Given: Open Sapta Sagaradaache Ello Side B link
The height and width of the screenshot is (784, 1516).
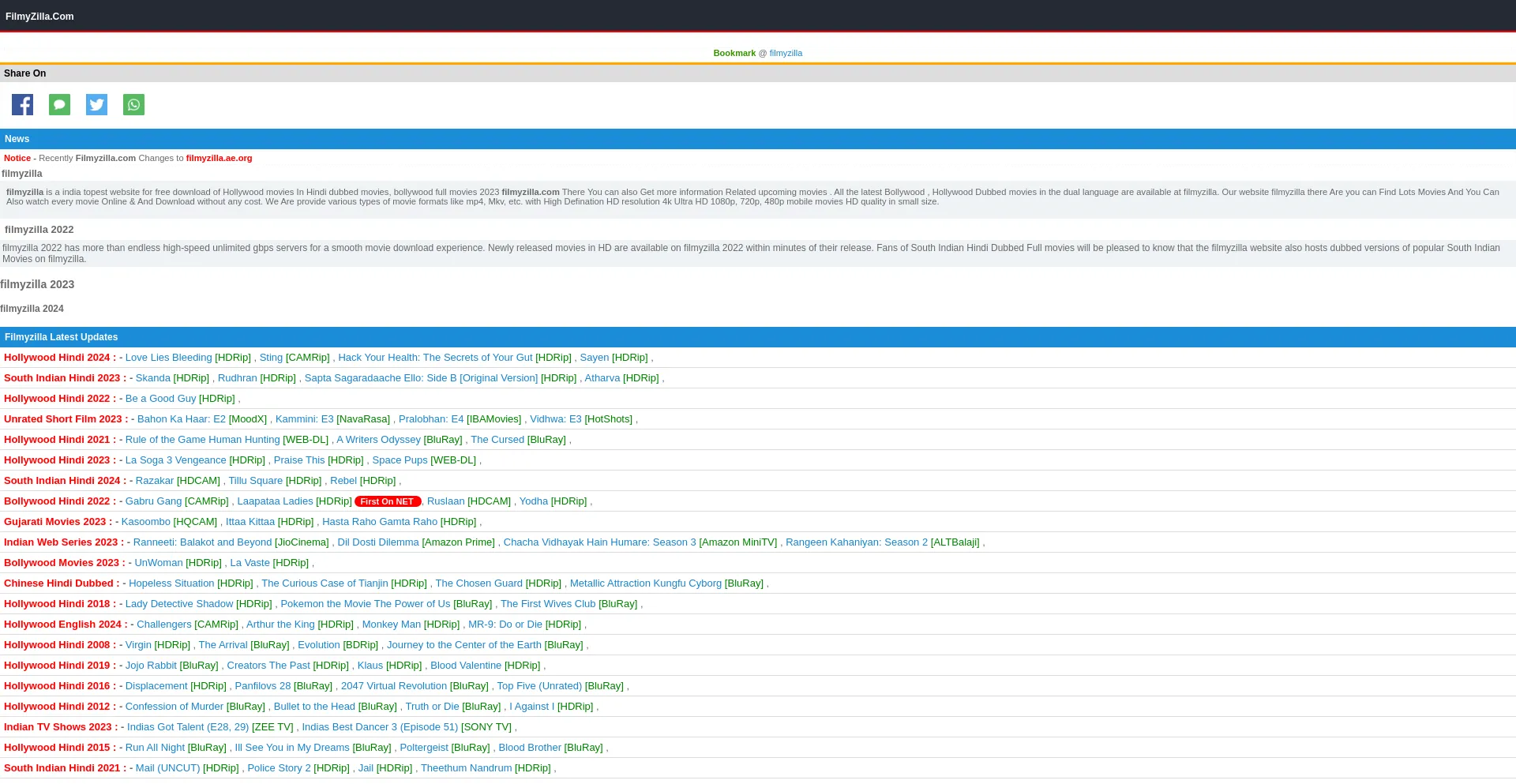Looking at the screenshot, I should 421,378.
